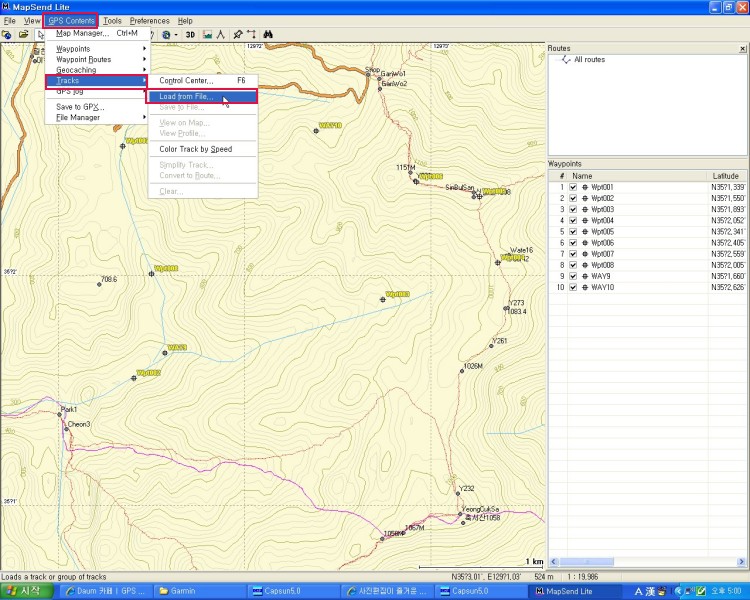Screen dimensions: 750x600
Task: Close the Routes panel
Action: click(x=742, y=49)
